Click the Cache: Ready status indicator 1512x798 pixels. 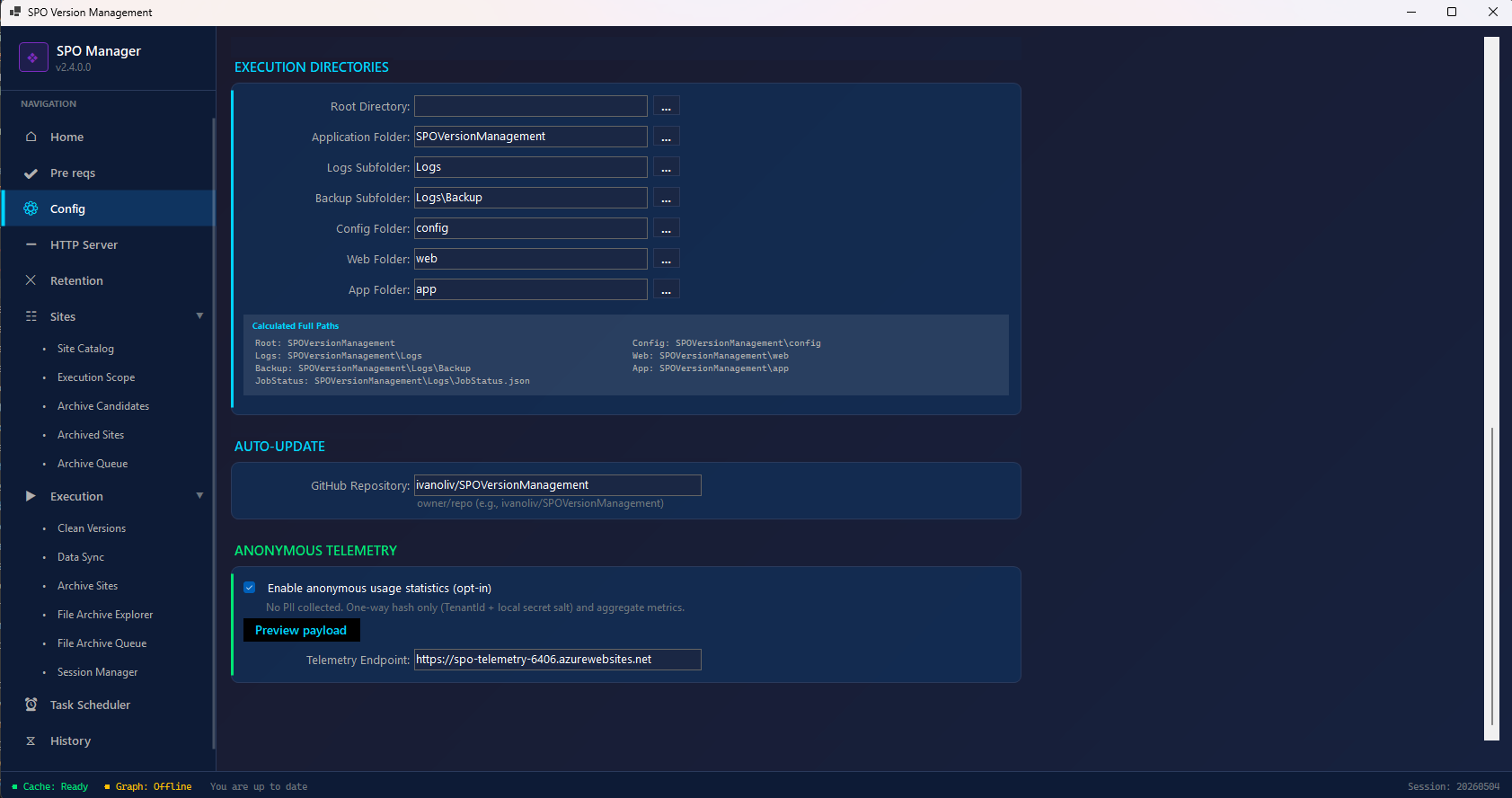click(50, 786)
